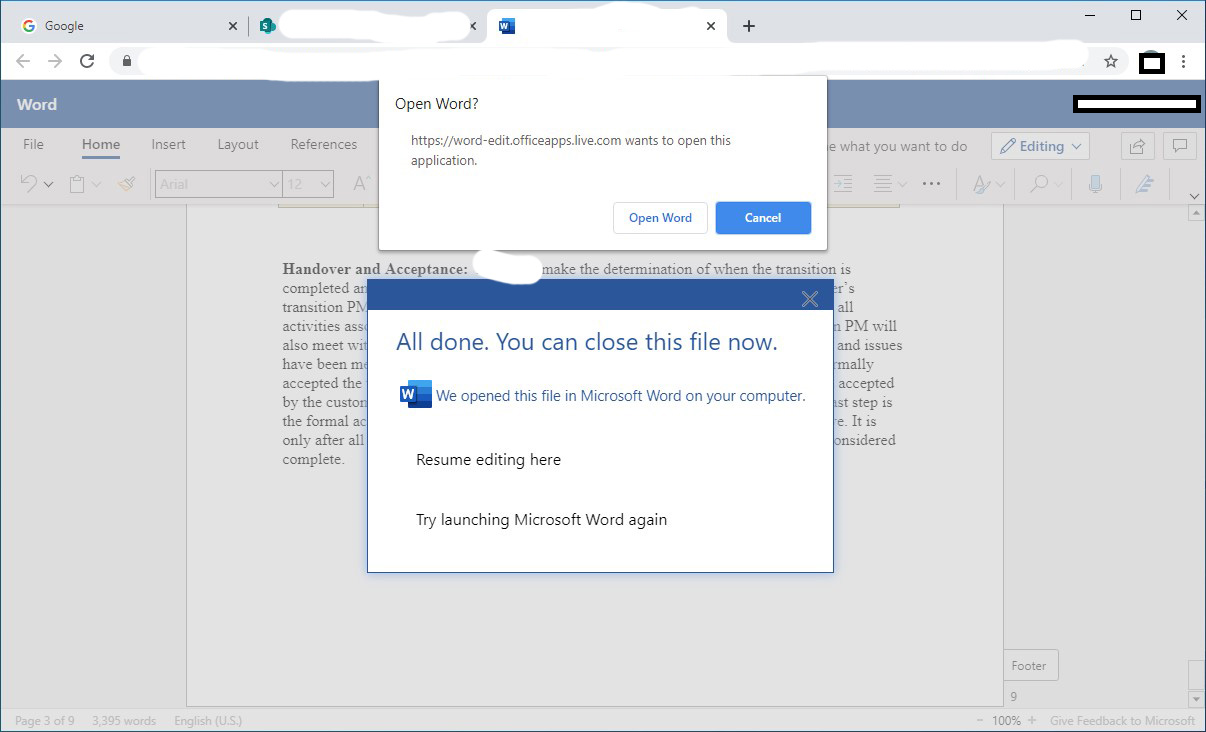This screenshot has height=732, width=1206.
Task: Expand the alignment dropdown arrow
Action: [903, 185]
